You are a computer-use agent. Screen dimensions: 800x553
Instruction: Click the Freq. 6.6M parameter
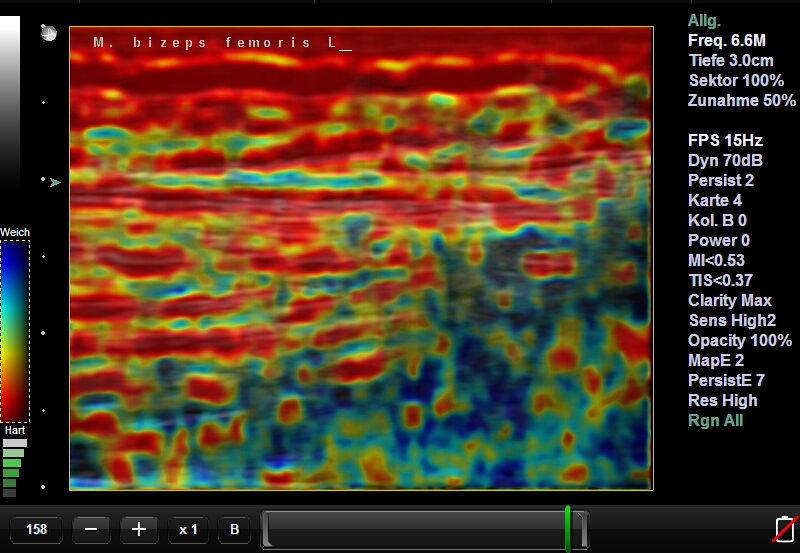[x=727, y=40]
